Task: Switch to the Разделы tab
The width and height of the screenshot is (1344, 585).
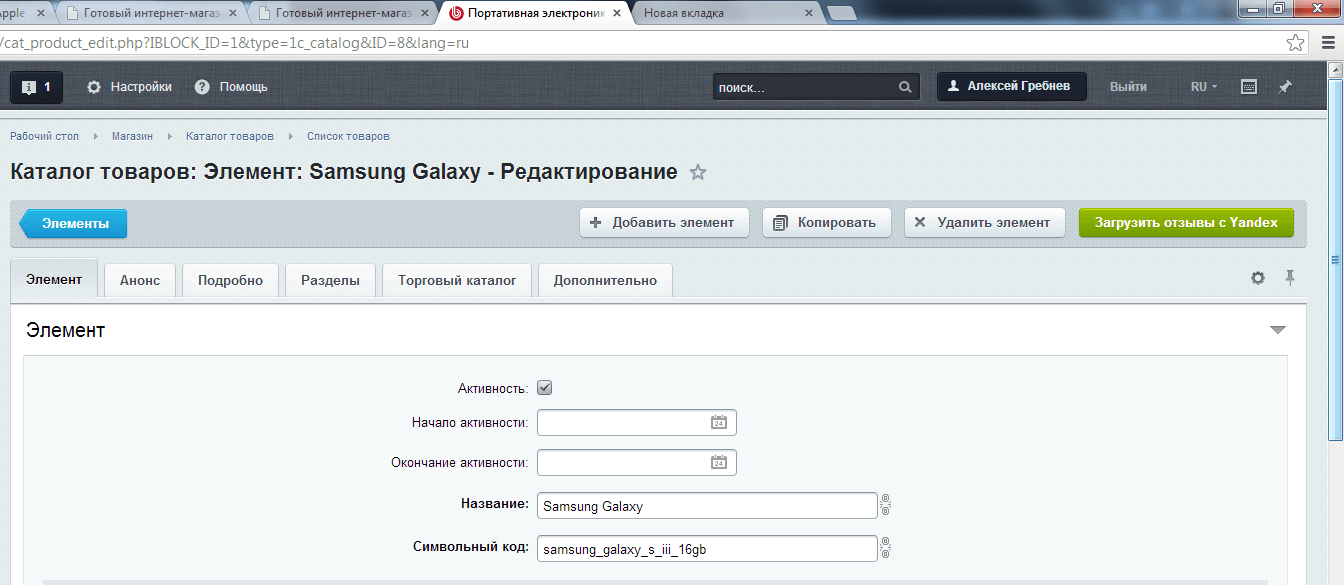Action: tap(330, 280)
